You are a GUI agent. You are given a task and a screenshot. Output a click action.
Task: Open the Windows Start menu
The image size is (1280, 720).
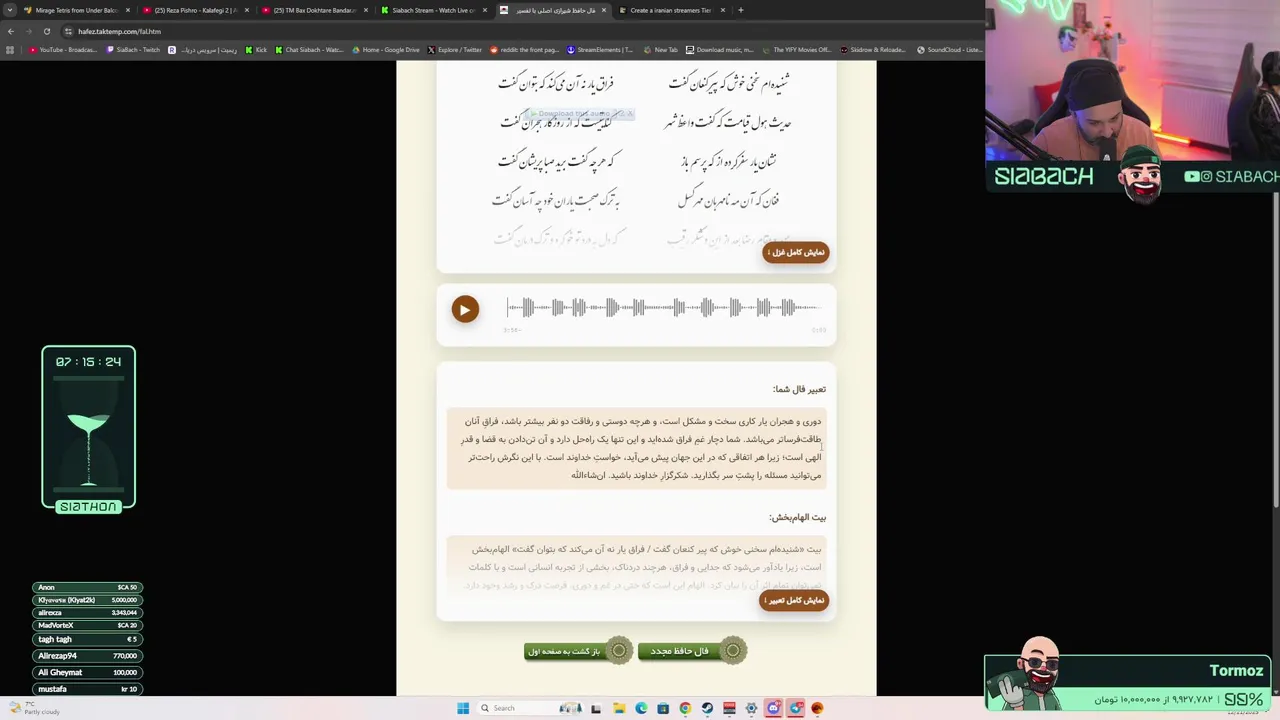(x=463, y=708)
